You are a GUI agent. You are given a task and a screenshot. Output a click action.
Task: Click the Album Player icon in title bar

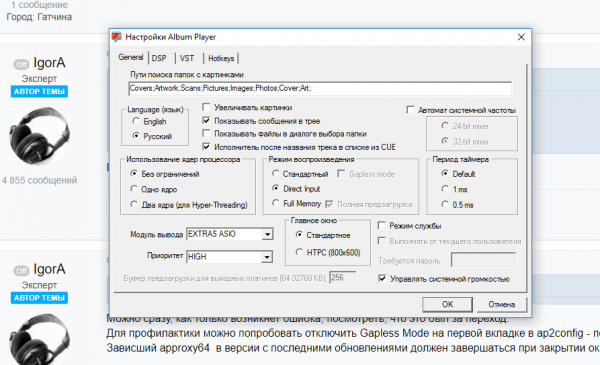(x=117, y=37)
